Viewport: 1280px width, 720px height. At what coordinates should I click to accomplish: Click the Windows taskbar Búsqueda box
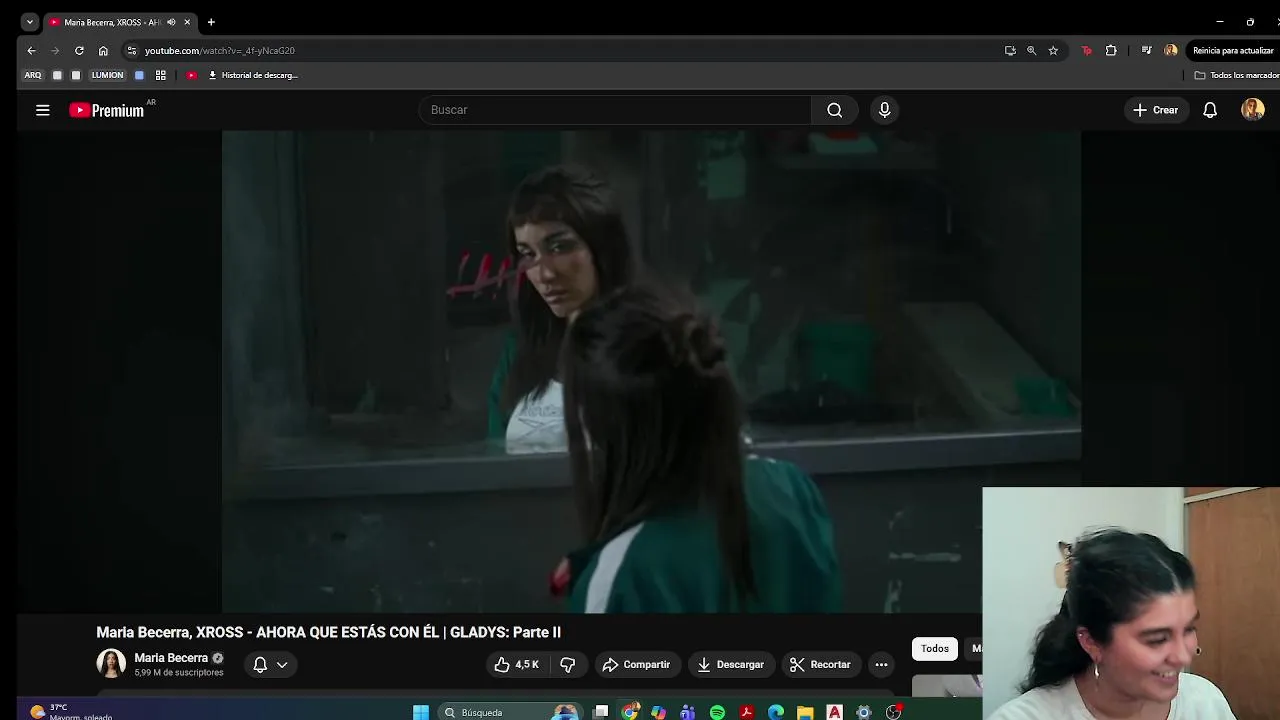coord(510,712)
